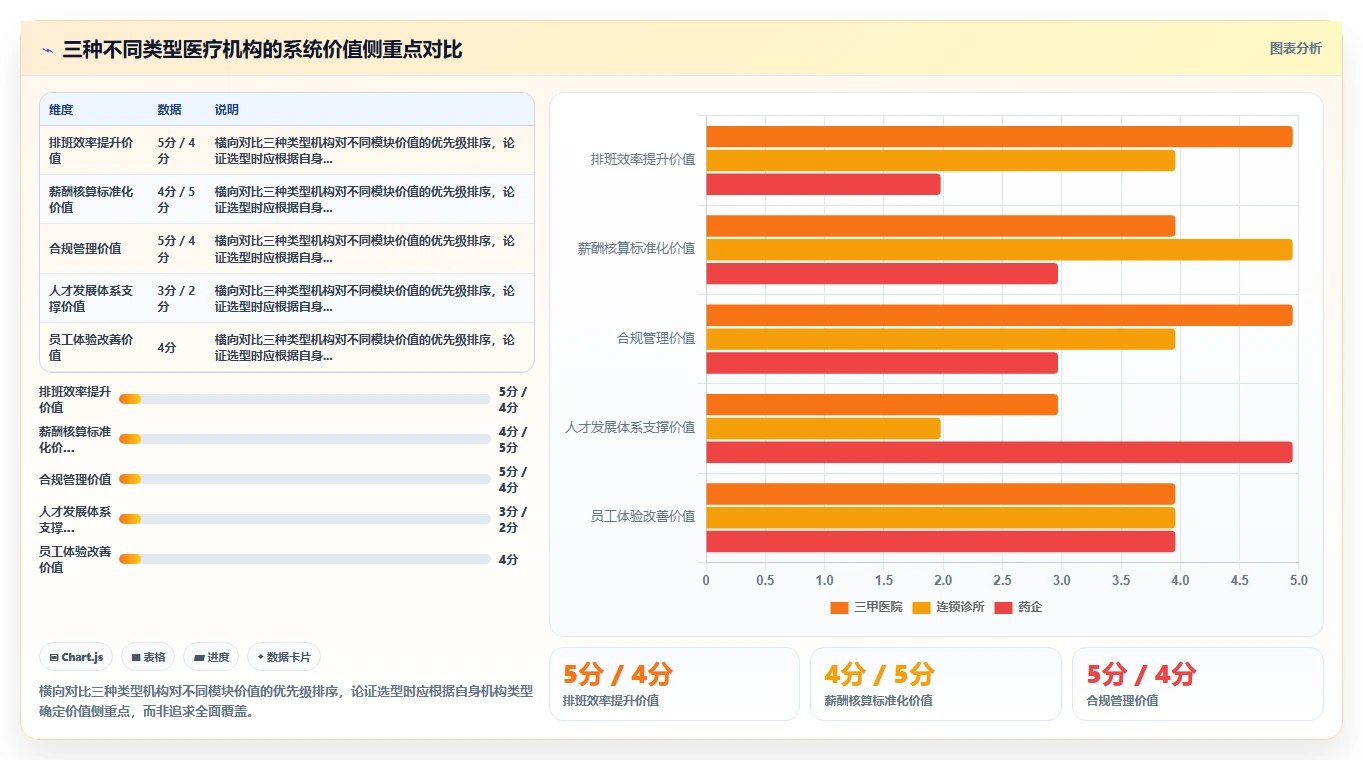1363x760 pixels.
Task: Click the 数据卡片 tag chip
Action: [284, 657]
